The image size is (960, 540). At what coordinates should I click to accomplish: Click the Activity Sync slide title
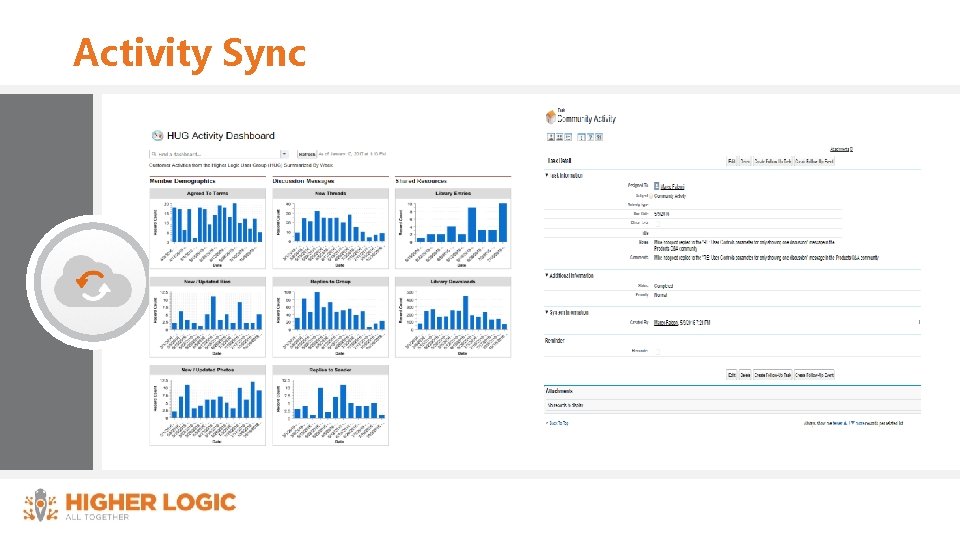pyautogui.click(x=189, y=53)
